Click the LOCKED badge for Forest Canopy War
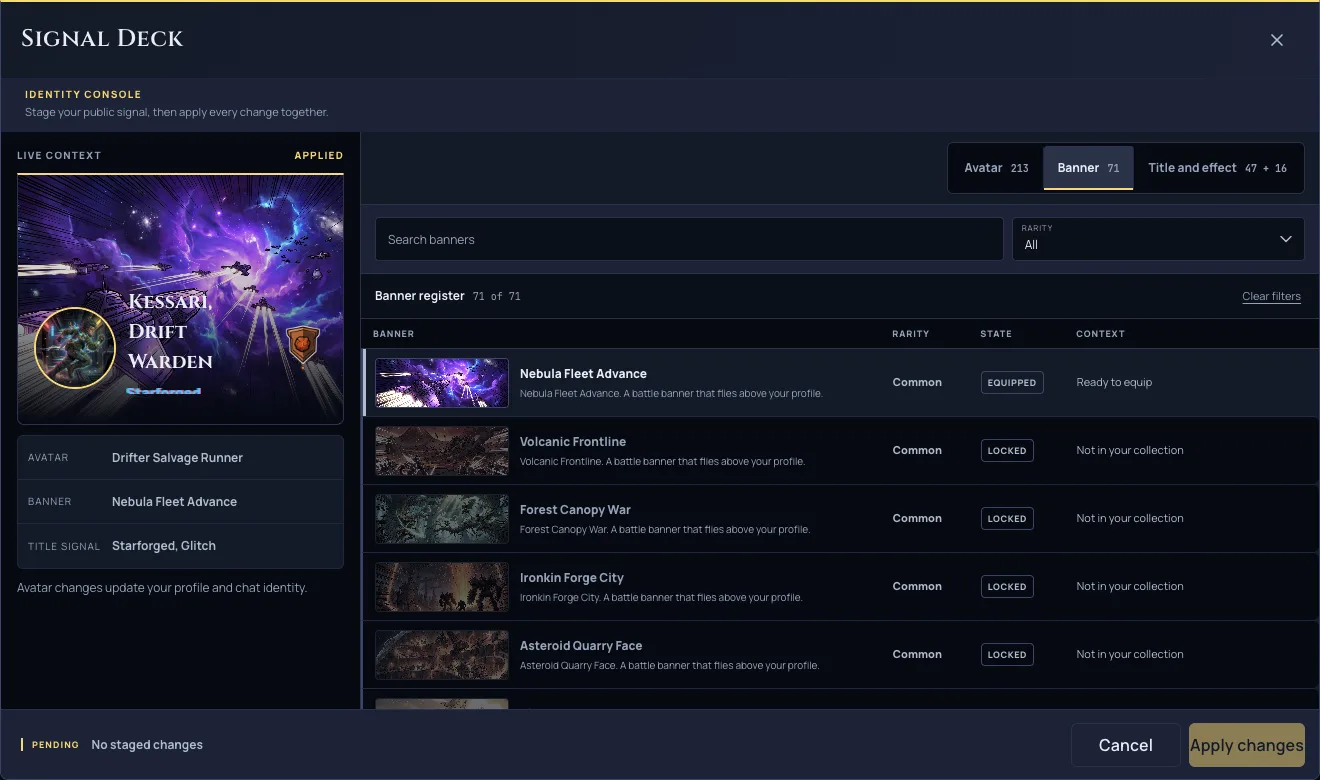The height and width of the screenshot is (780, 1320). (x=1007, y=519)
